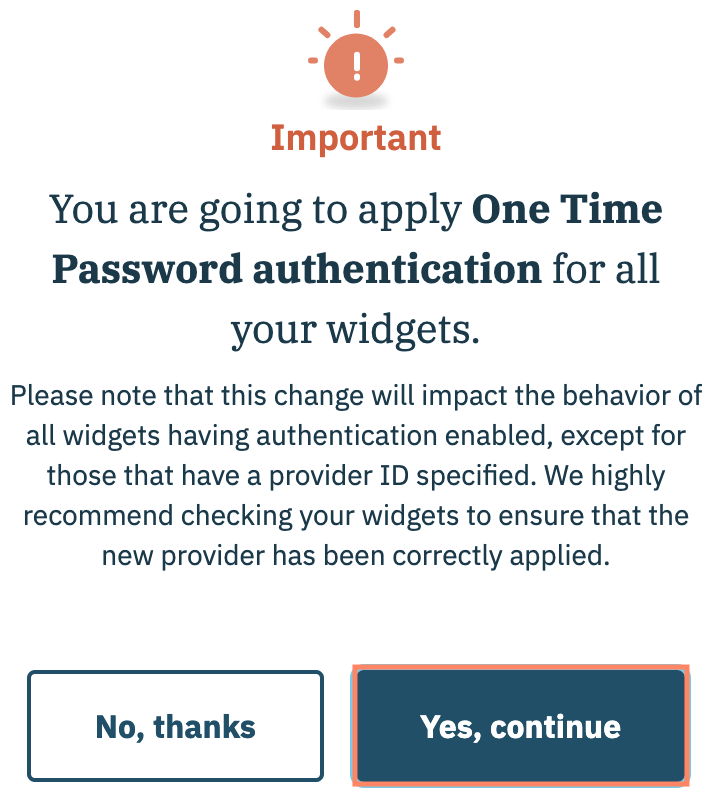The width and height of the screenshot is (722, 794).
Task: Click the shadow beneath the alert icon
Action: click(x=356, y=102)
